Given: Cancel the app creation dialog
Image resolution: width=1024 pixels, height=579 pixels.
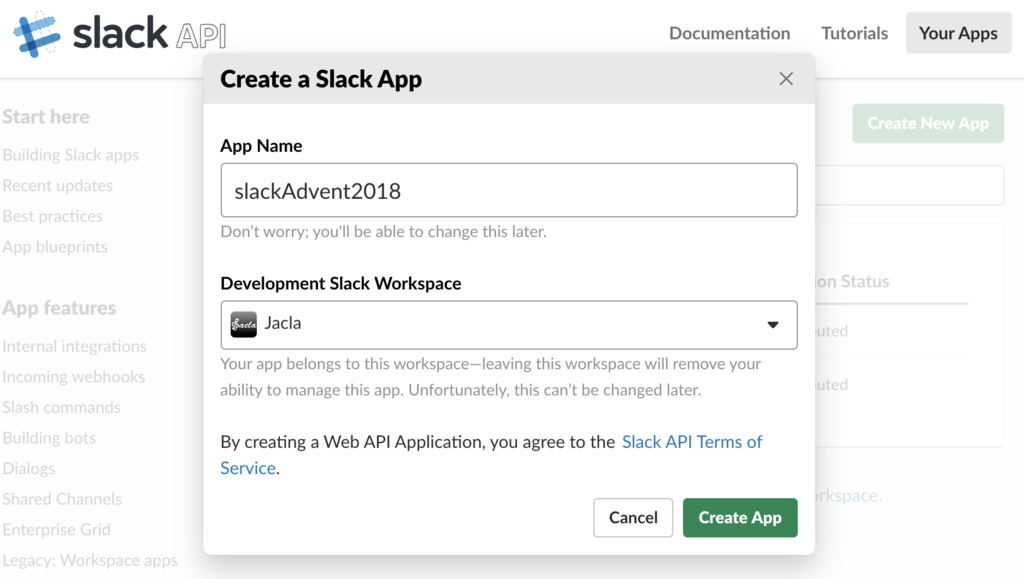Looking at the screenshot, I should (633, 518).
